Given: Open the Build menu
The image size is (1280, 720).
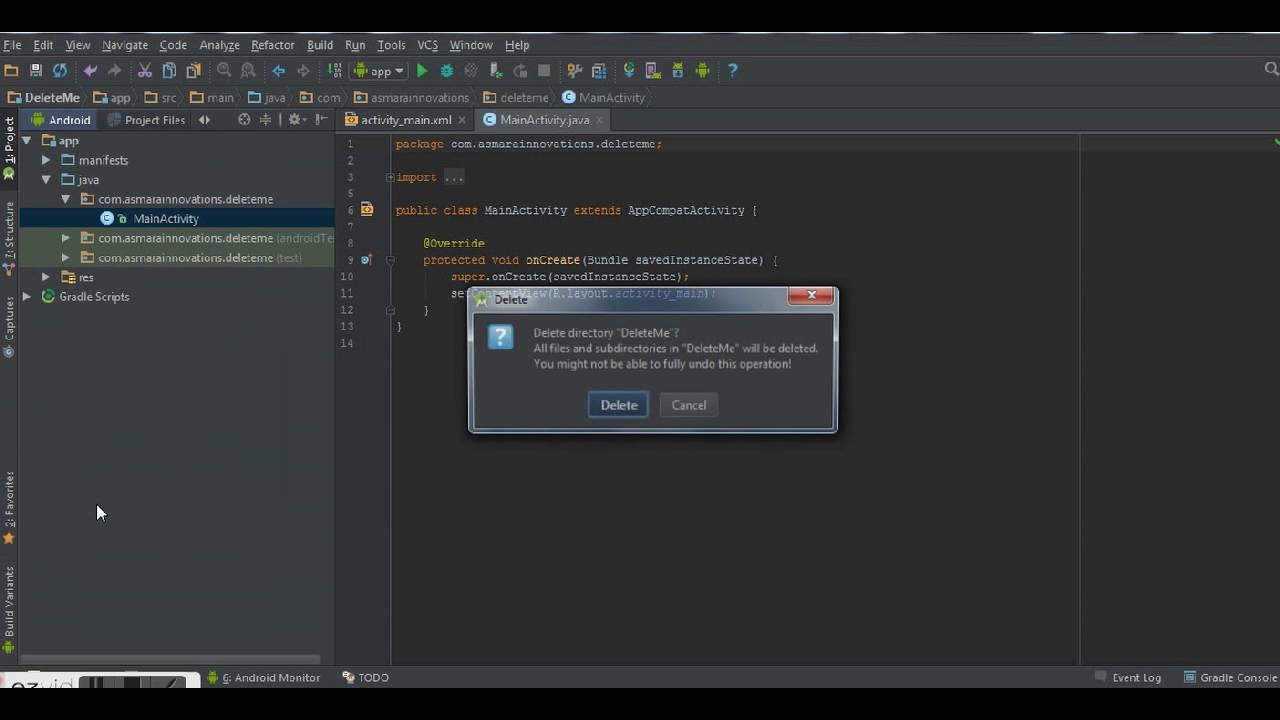Looking at the screenshot, I should point(320,45).
